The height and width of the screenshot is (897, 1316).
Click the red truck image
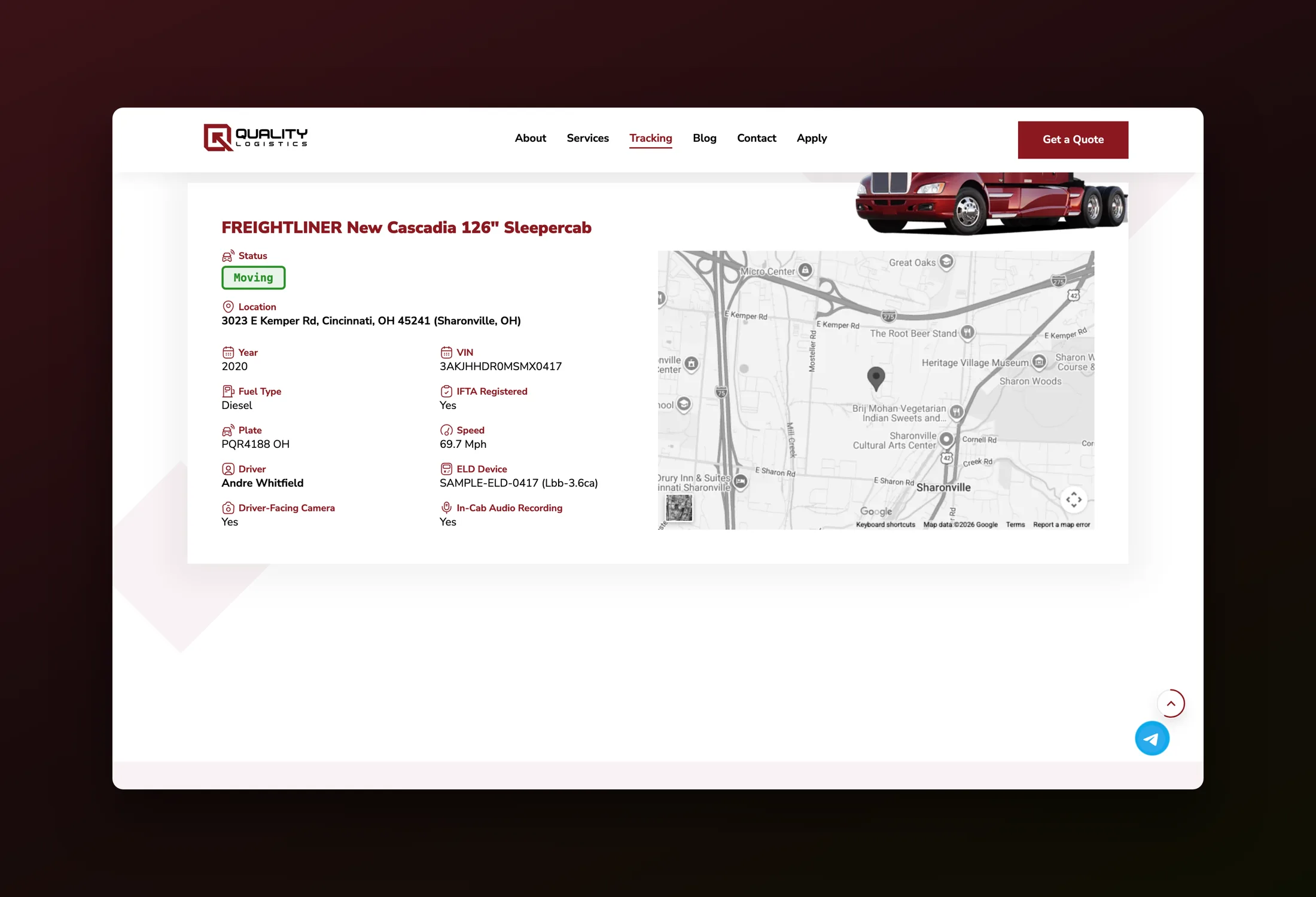[x=991, y=203]
